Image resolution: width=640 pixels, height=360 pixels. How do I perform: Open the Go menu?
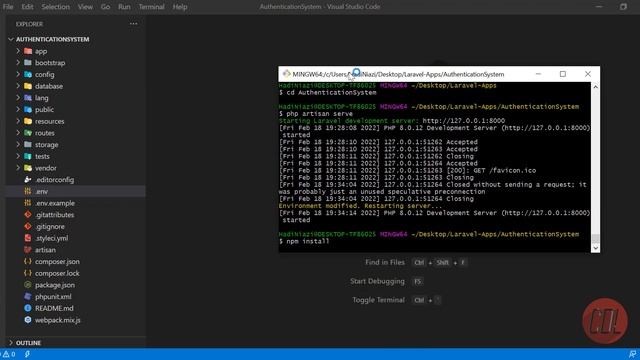105,7
